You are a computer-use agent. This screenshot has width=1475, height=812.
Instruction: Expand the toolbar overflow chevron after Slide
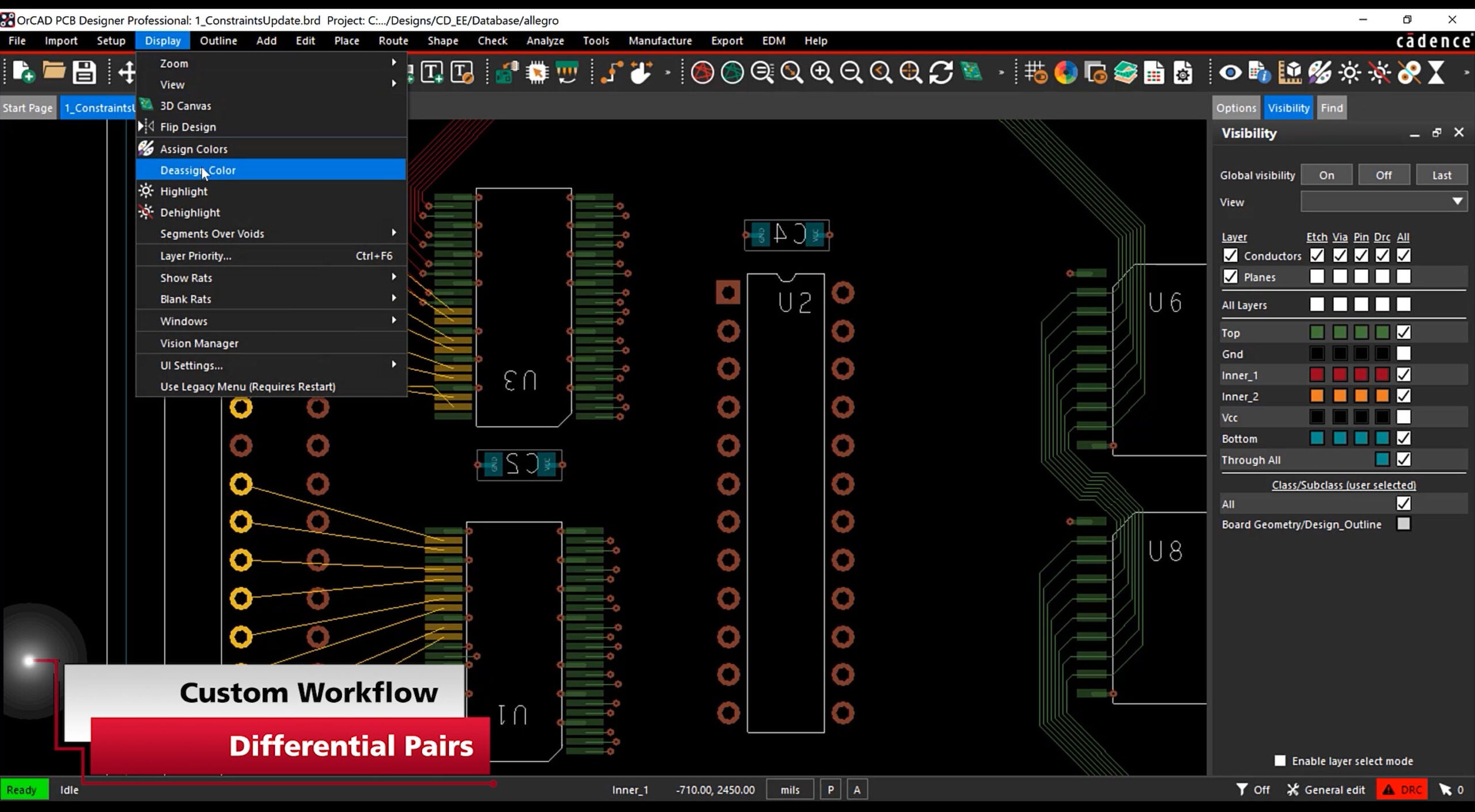click(x=668, y=73)
